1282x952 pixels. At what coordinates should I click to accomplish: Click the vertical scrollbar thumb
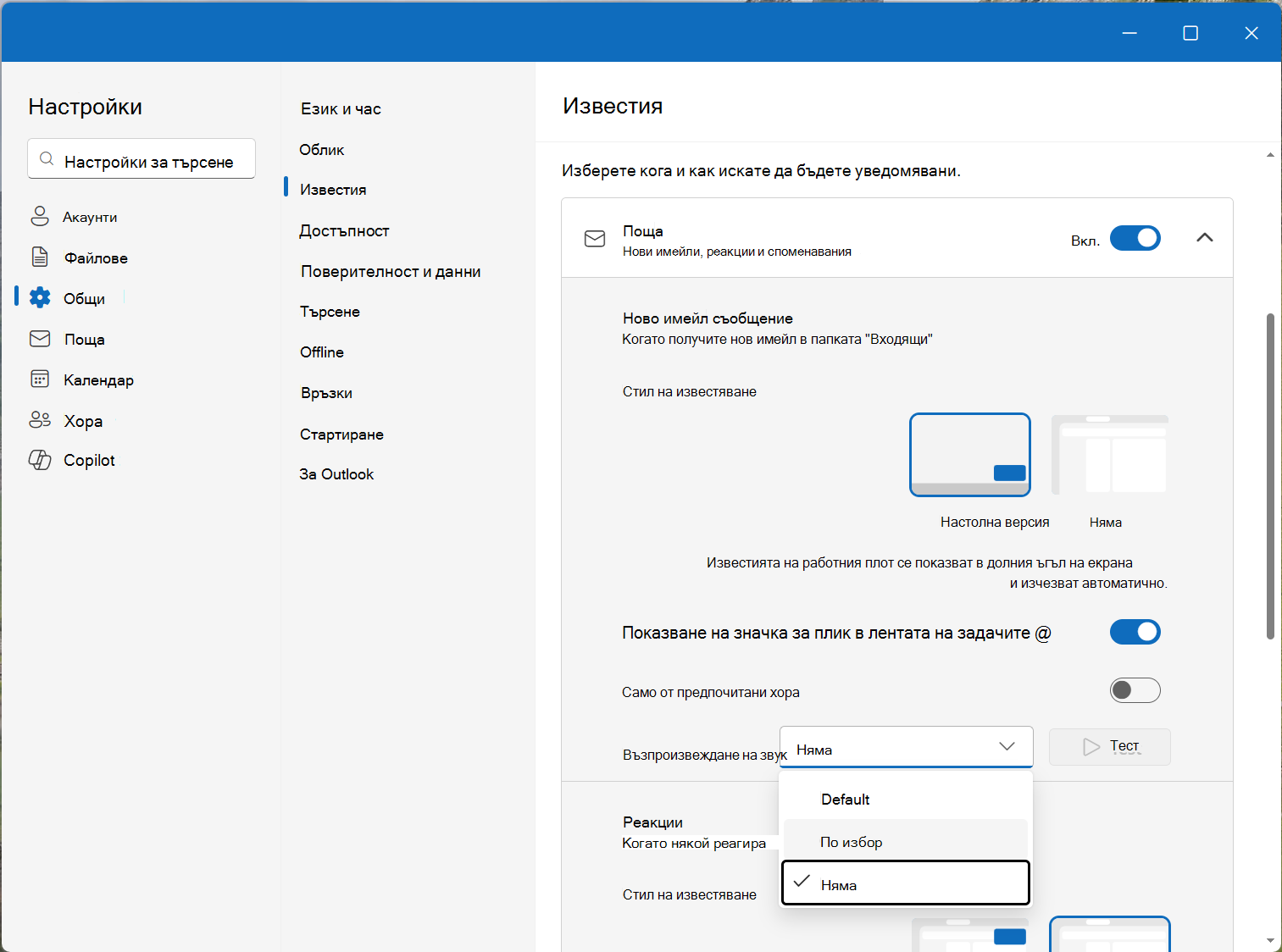click(1270, 476)
